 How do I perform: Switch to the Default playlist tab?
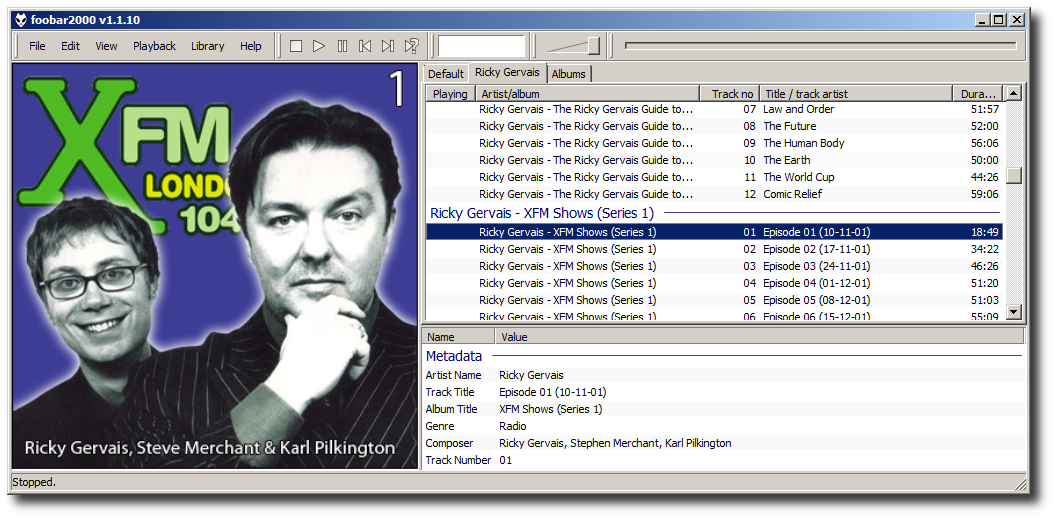pyautogui.click(x=446, y=74)
